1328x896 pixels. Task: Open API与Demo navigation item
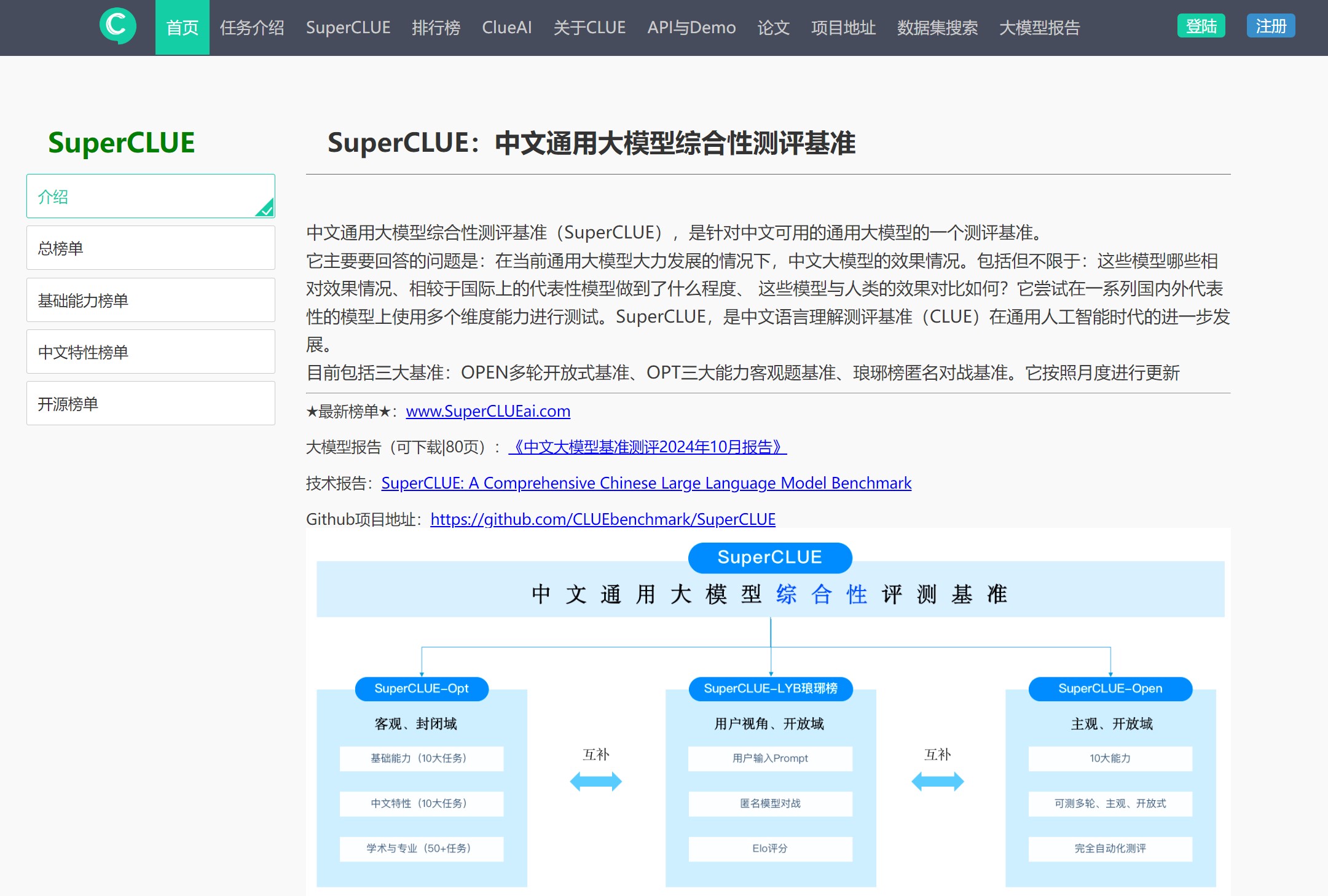[x=691, y=28]
